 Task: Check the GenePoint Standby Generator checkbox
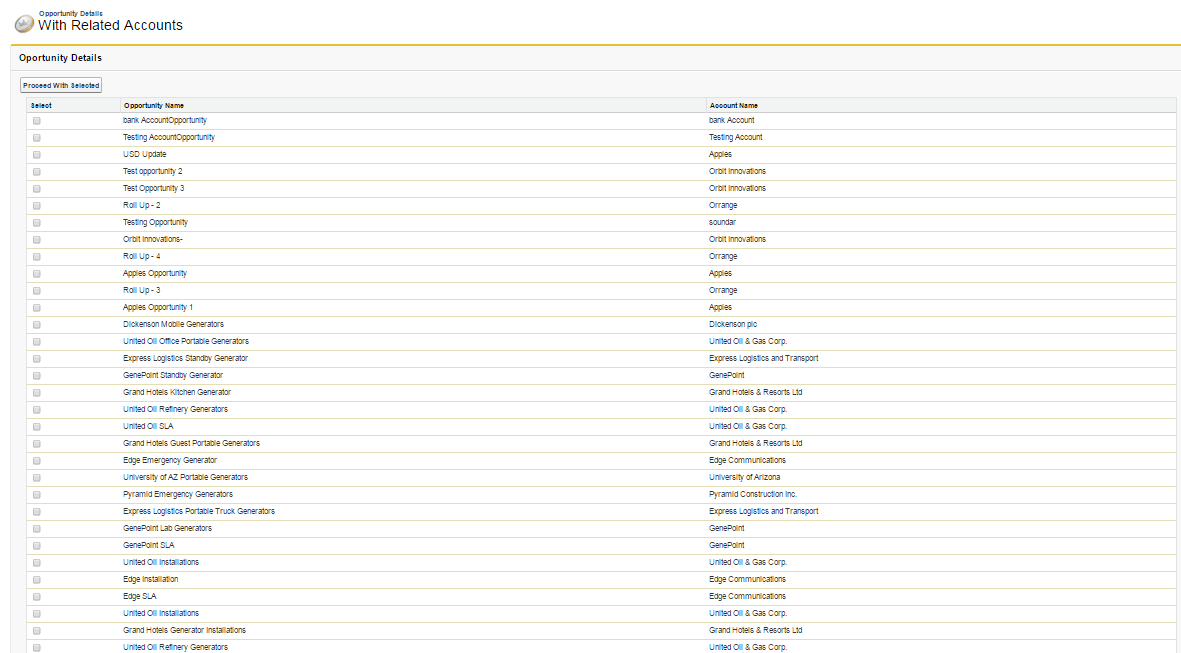tap(37, 376)
